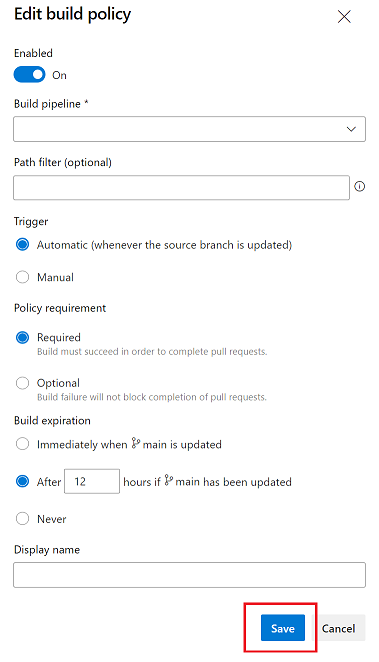Select Manual trigger option
Image resolution: width=379 pixels, height=662 pixels.
[x=22, y=277]
